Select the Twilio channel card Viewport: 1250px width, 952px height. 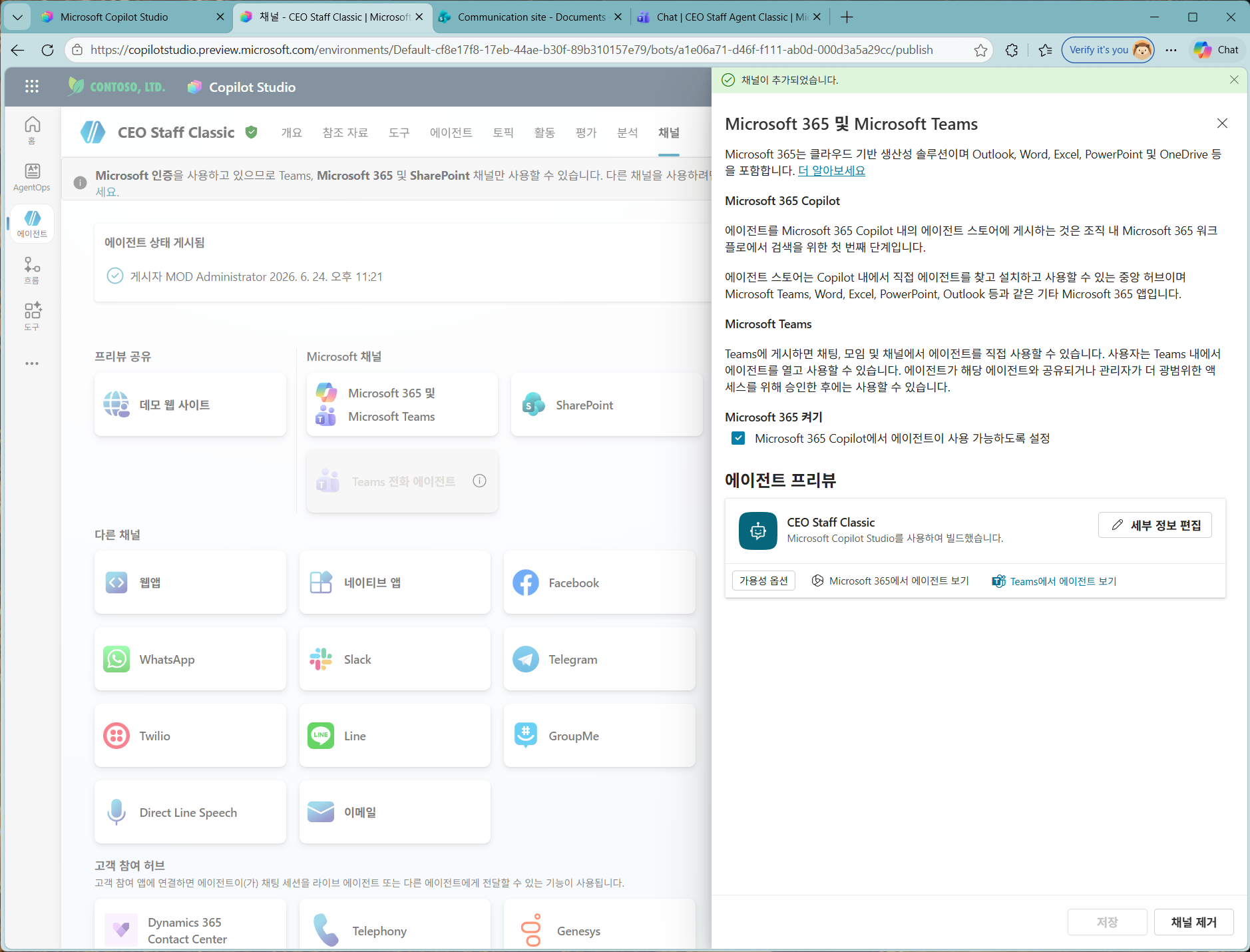tap(190, 736)
